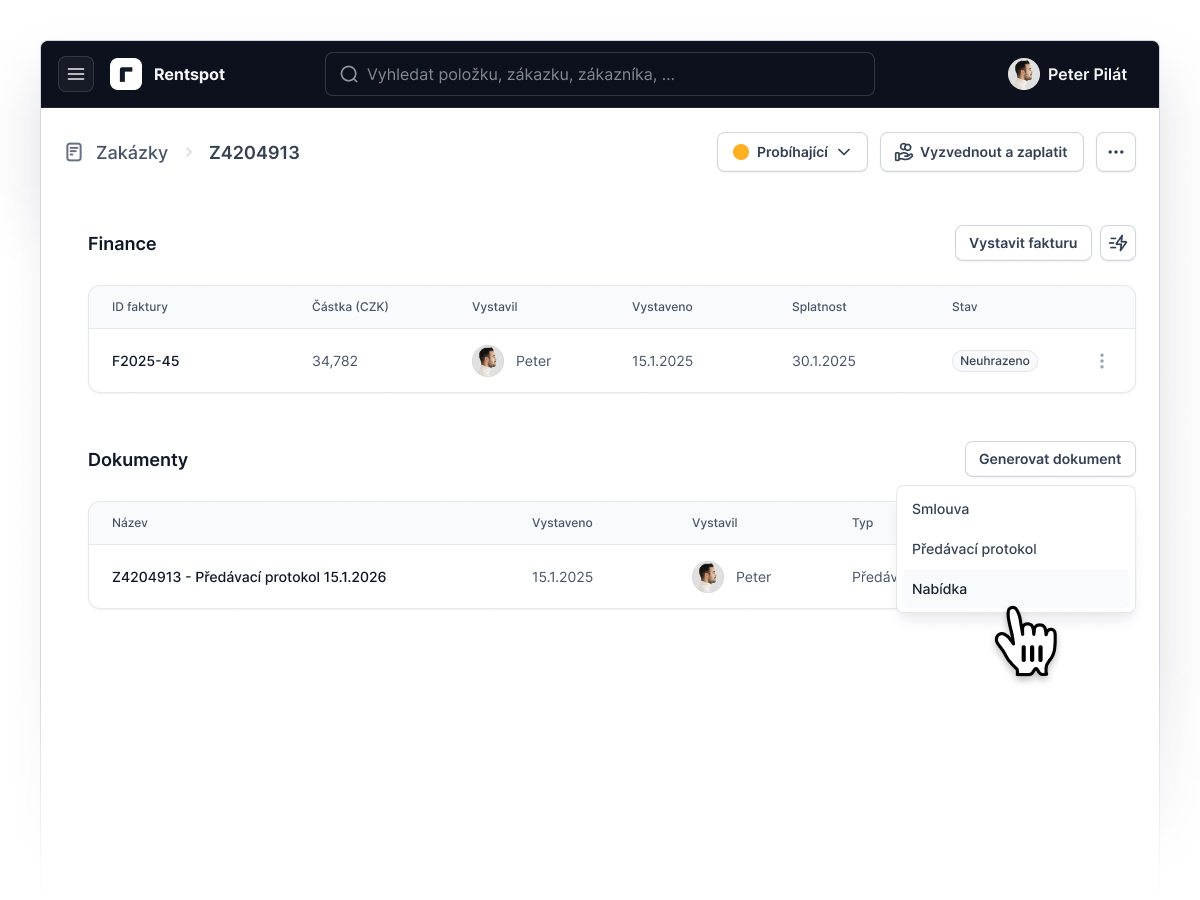Click the Dokumenty section heading

point(138,460)
